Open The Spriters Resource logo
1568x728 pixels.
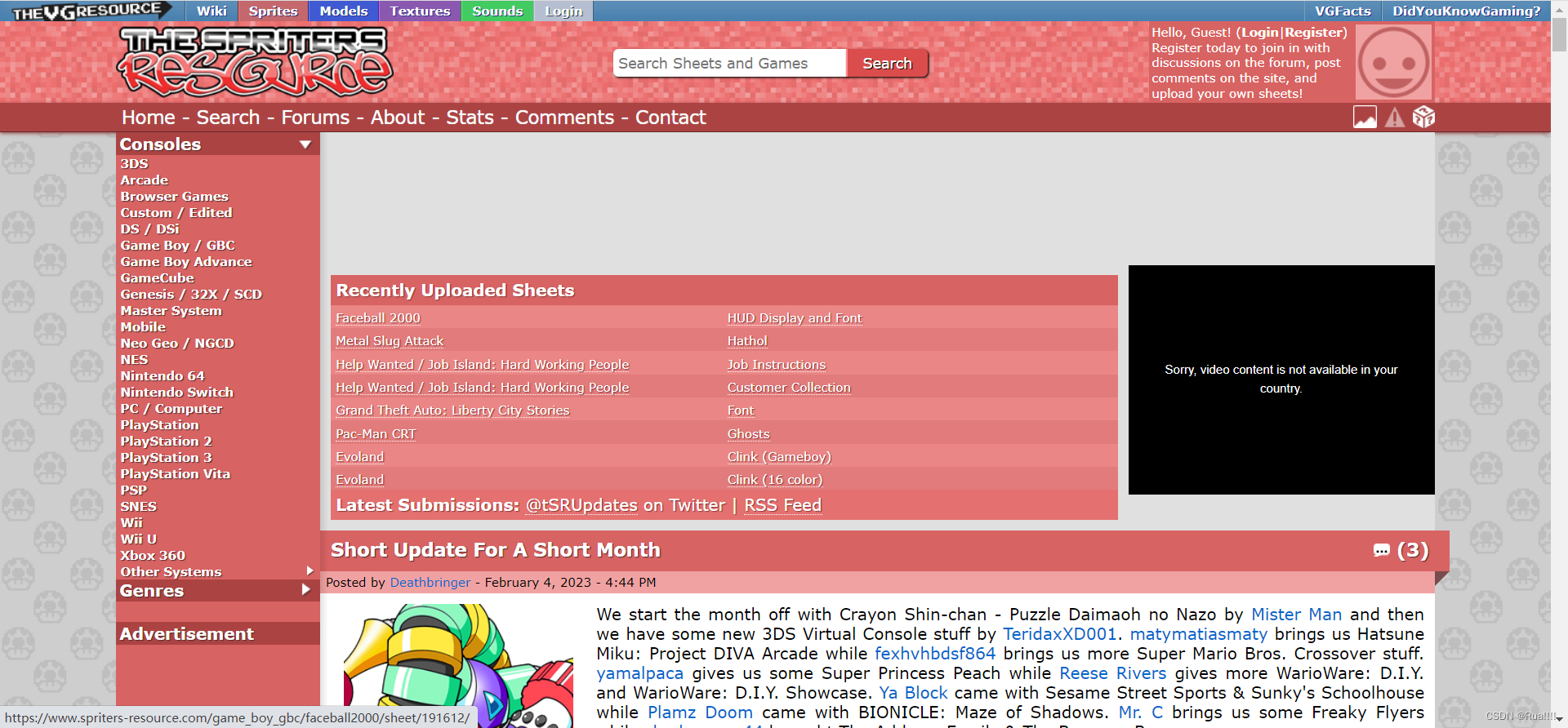pyautogui.click(x=255, y=62)
